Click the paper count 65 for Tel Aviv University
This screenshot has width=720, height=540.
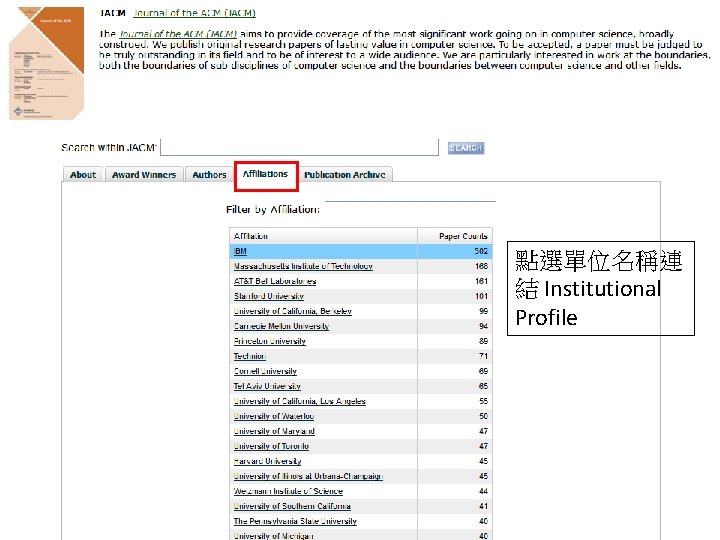pos(484,386)
